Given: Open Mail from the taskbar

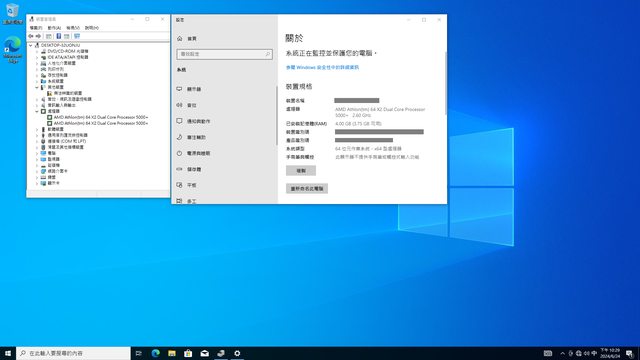Looking at the screenshot, I should pyautogui.click(x=204, y=353).
